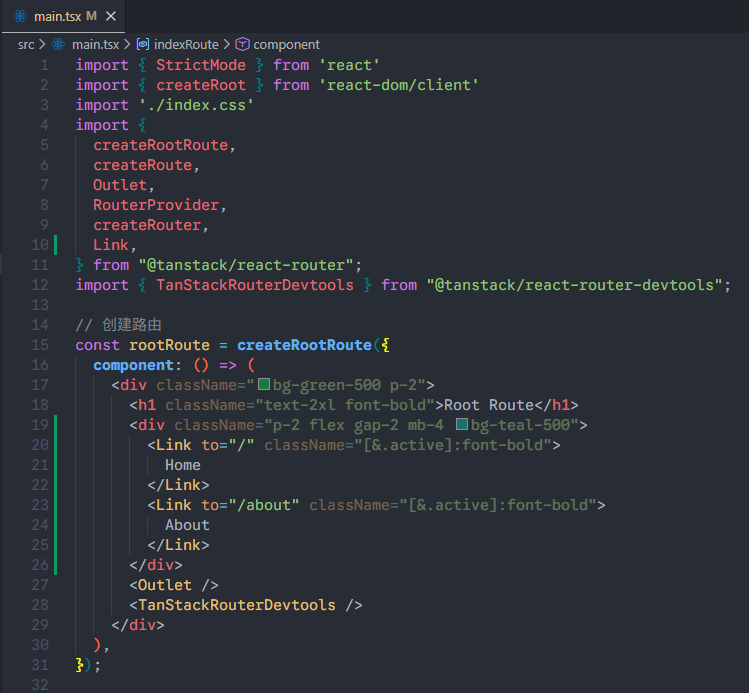Viewport: 749px width, 693px height.
Task: Click the git change indicator beside line 22
Action: 57,485
